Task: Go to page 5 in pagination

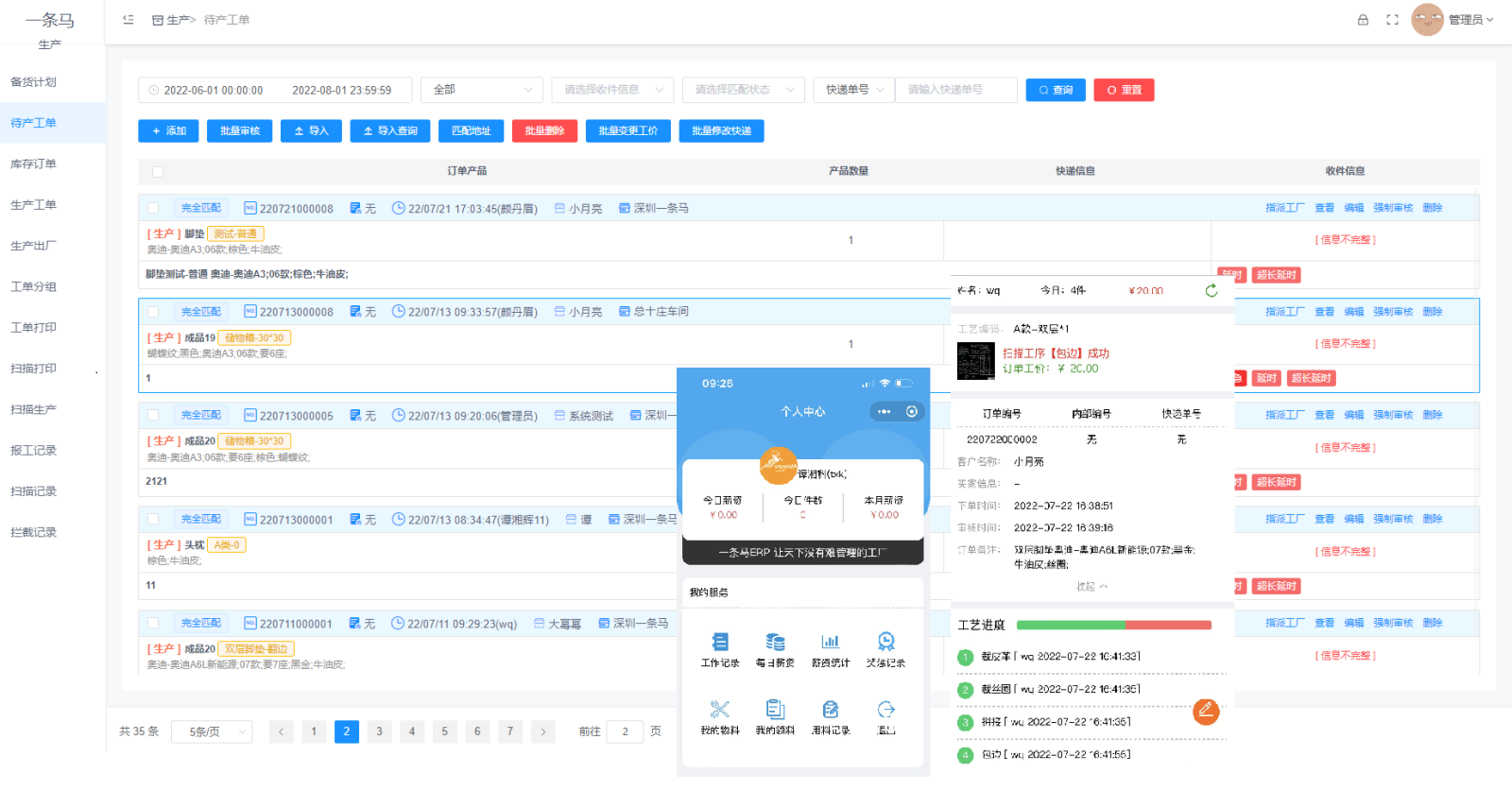Action: [444, 731]
